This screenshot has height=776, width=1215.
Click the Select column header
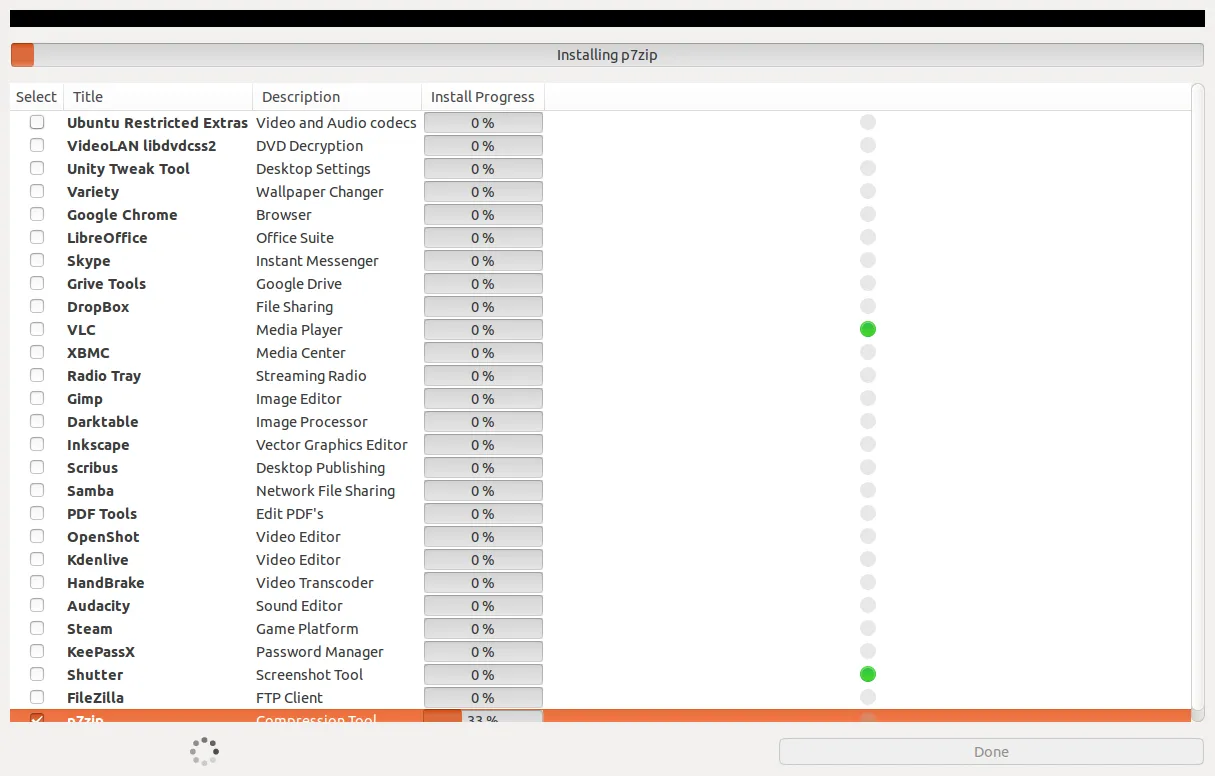(x=37, y=97)
